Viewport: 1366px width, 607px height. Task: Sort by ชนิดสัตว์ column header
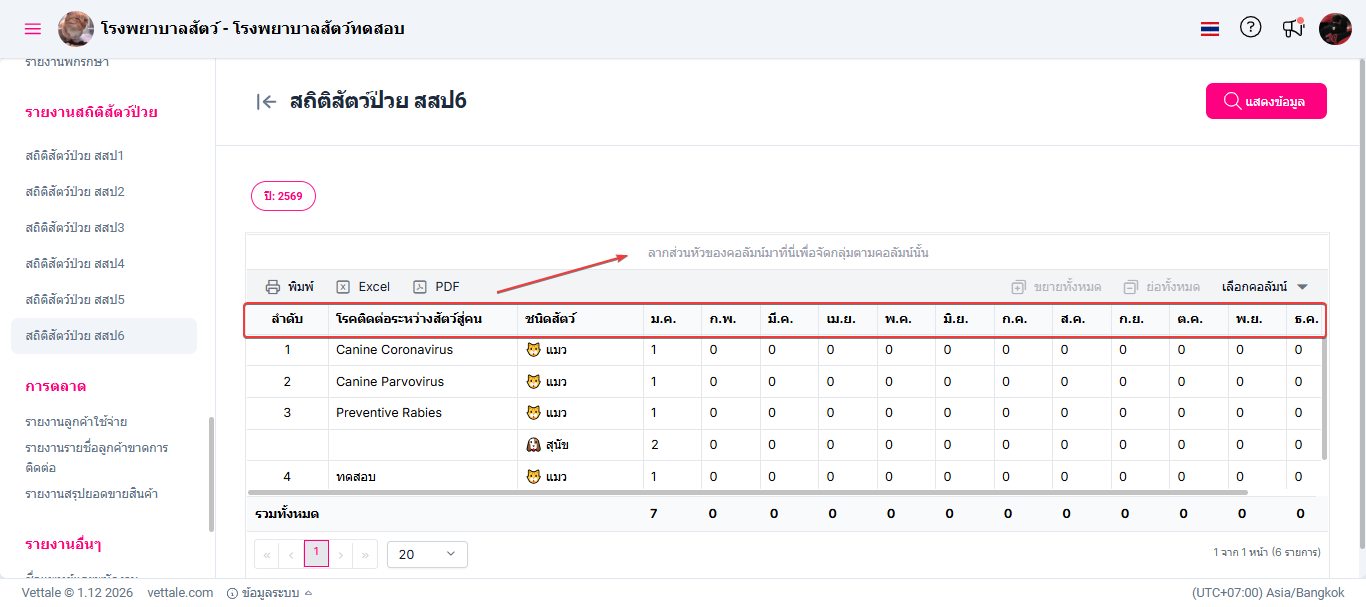(x=580, y=319)
